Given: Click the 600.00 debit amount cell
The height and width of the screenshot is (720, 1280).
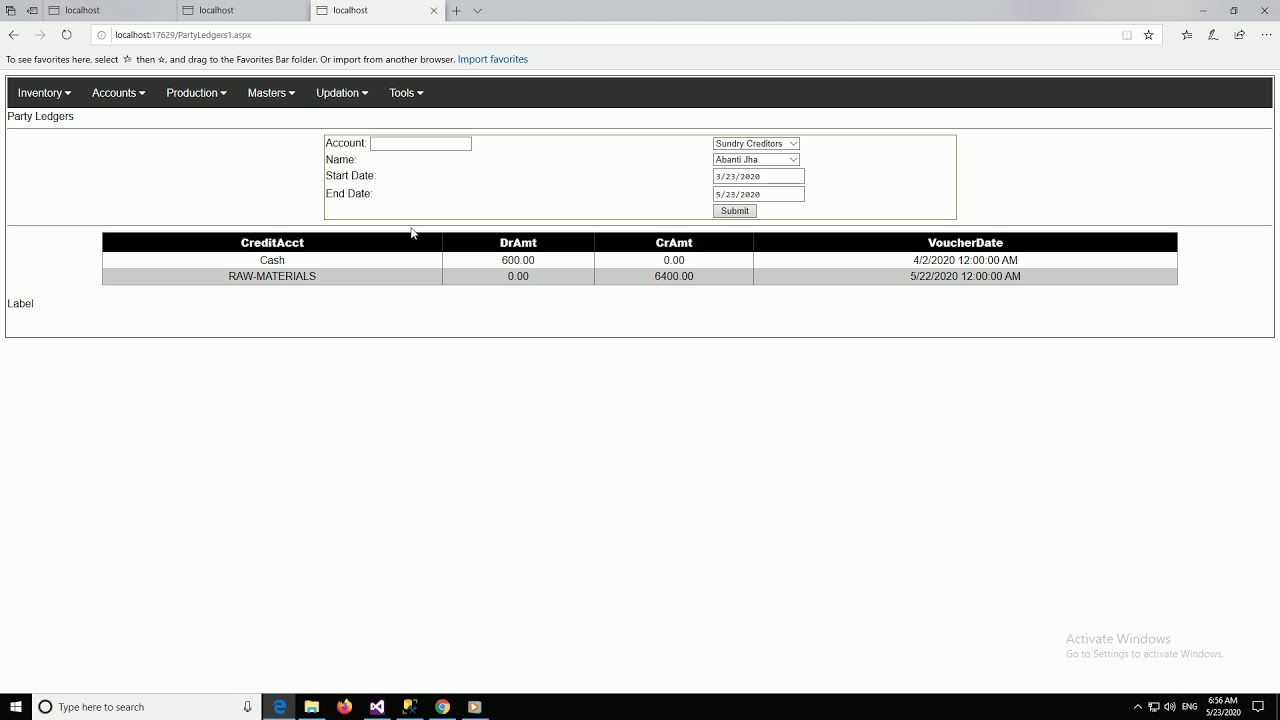Looking at the screenshot, I should pos(518,260).
